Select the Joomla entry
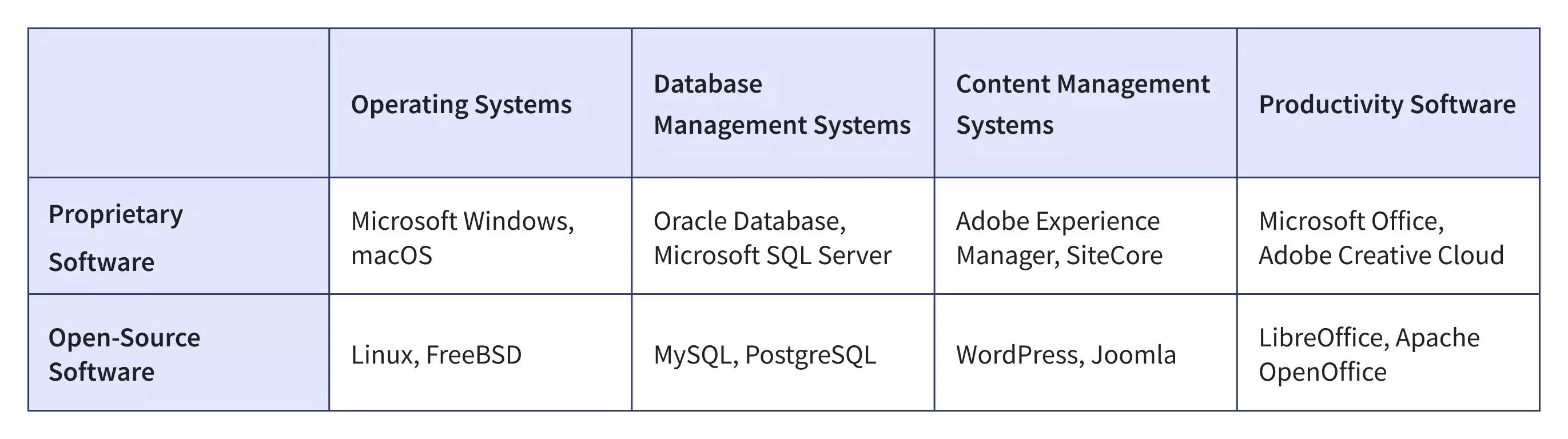 click(1133, 355)
